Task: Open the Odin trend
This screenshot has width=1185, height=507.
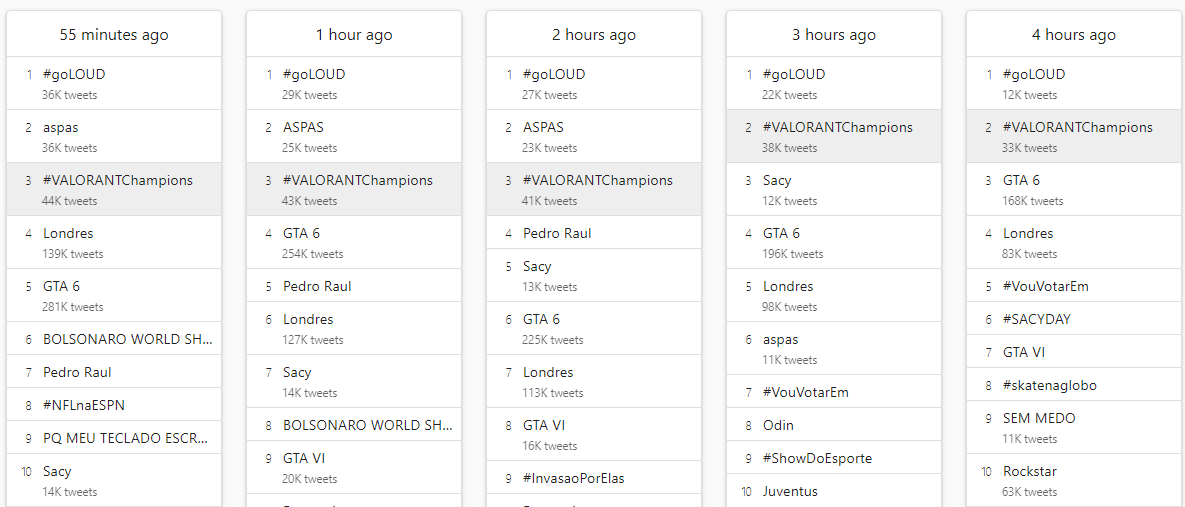Action: [778, 425]
